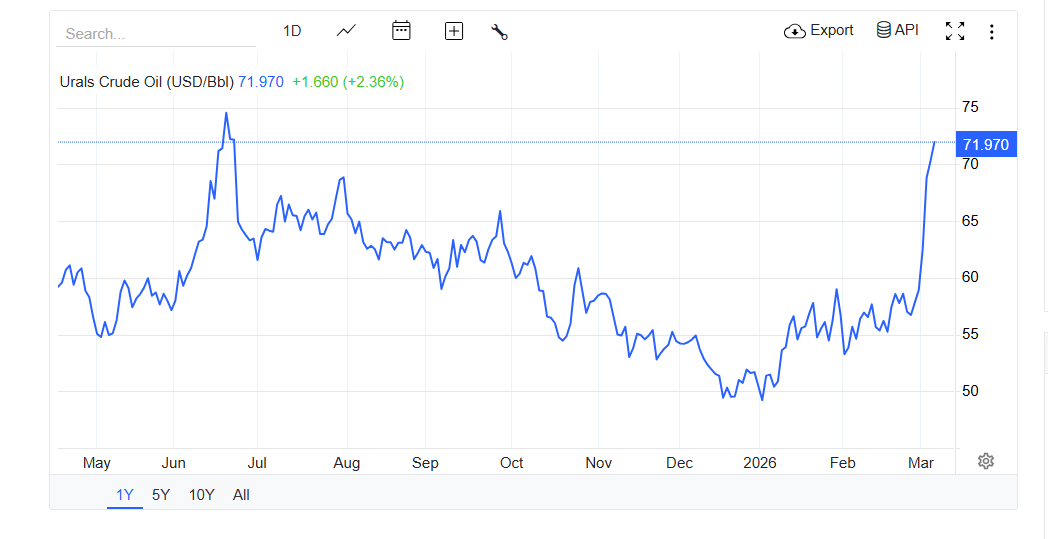
Task: Click the chart type line icon
Action: click(x=346, y=31)
